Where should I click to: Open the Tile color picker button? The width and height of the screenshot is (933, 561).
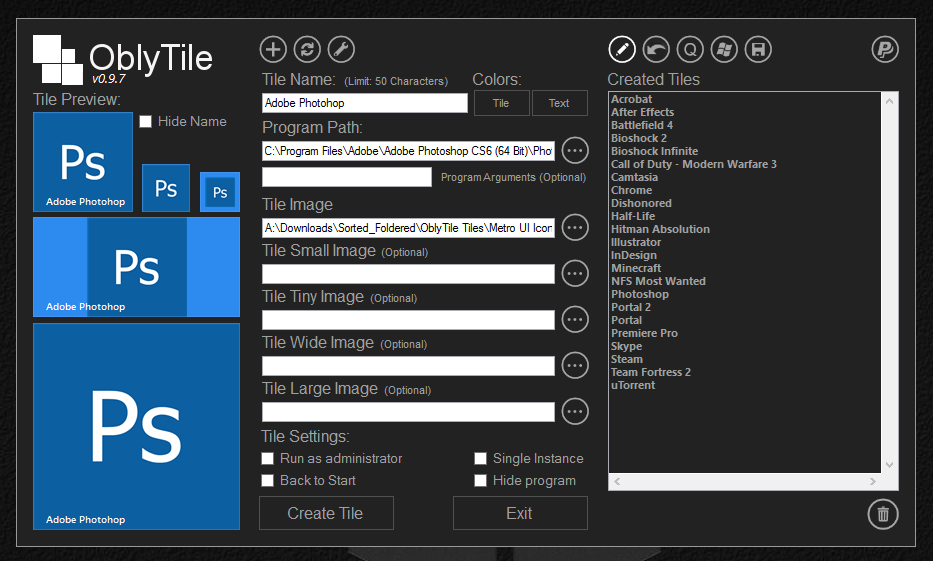(x=502, y=103)
